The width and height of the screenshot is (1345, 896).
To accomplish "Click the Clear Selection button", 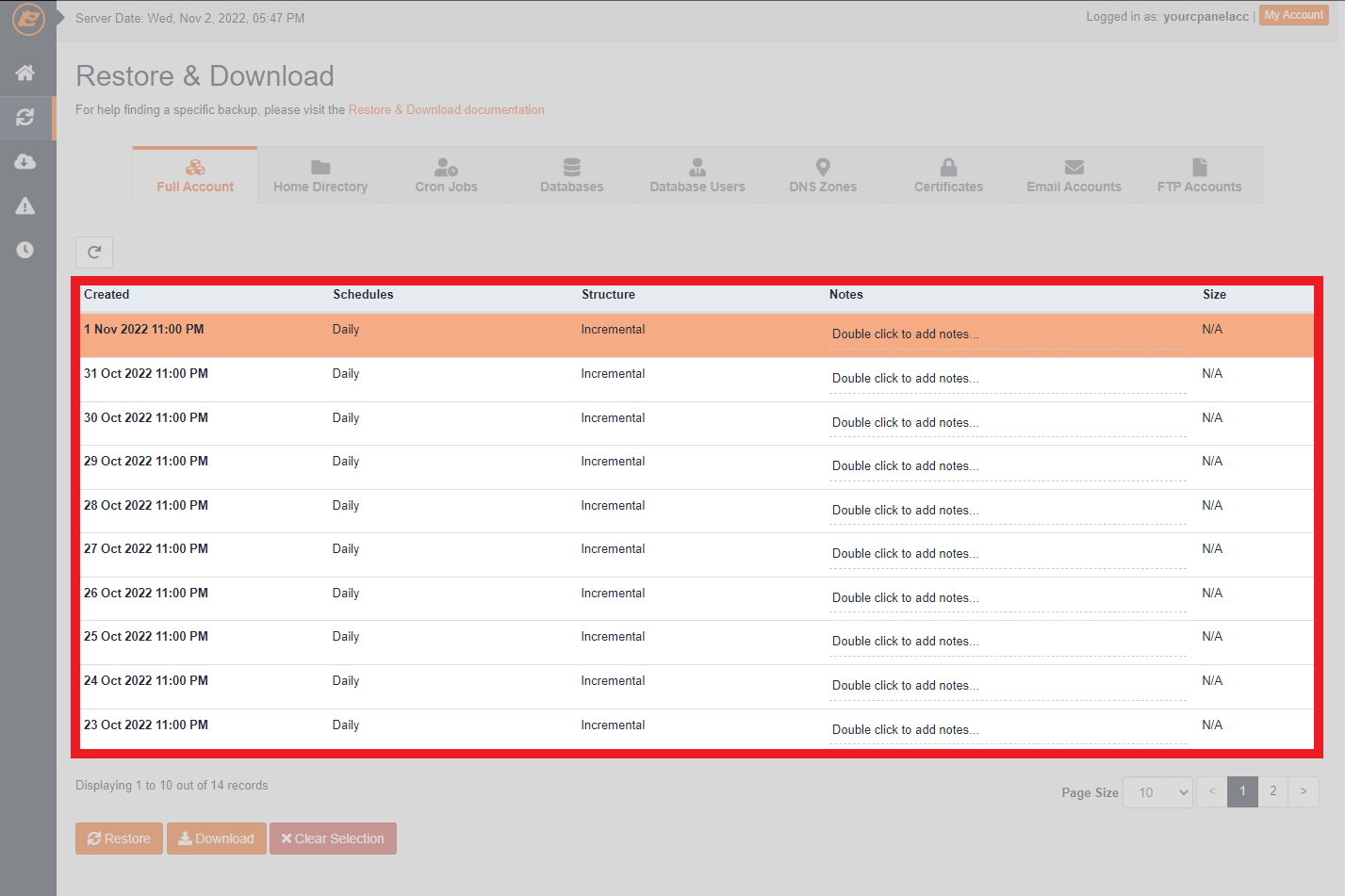I will [333, 839].
